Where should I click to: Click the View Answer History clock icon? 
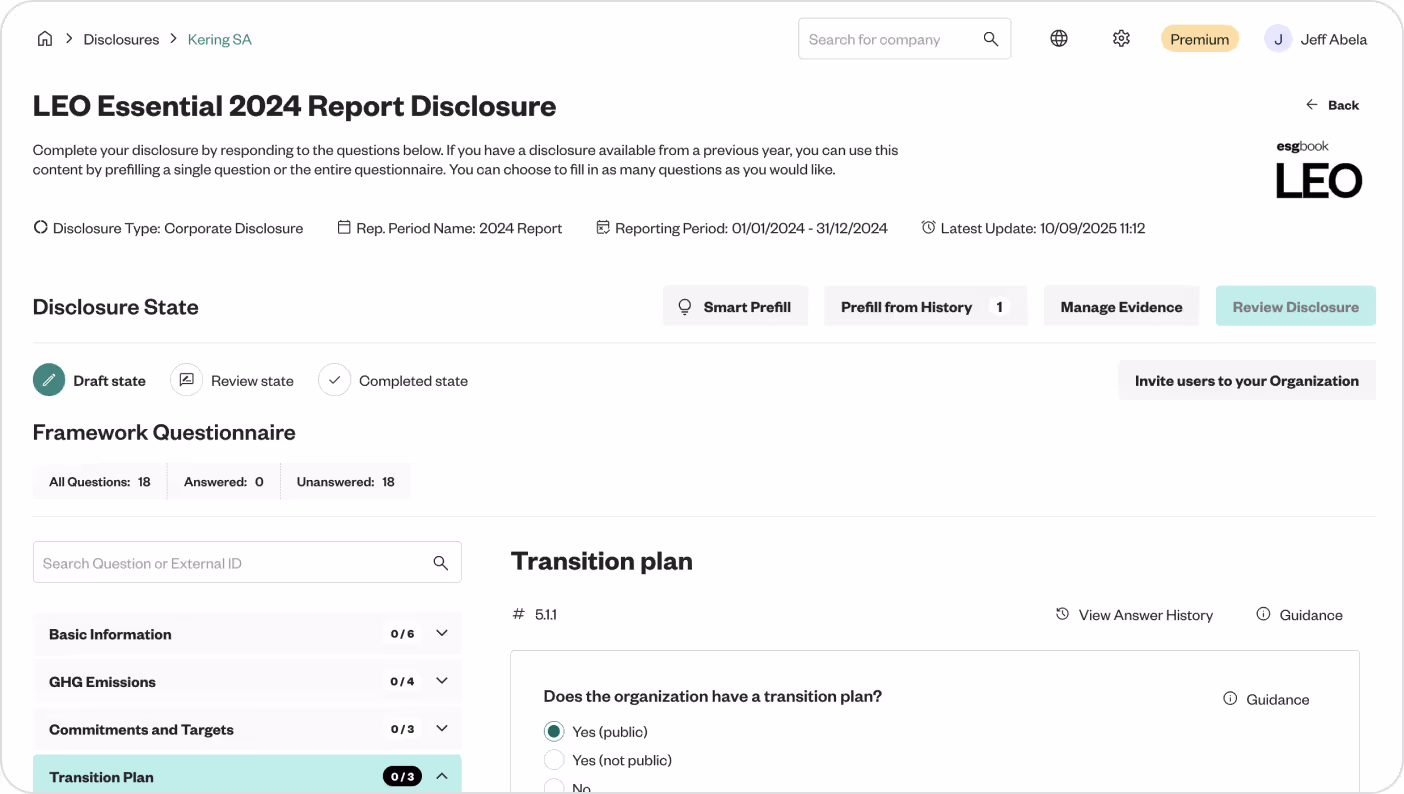(x=1063, y=614)
